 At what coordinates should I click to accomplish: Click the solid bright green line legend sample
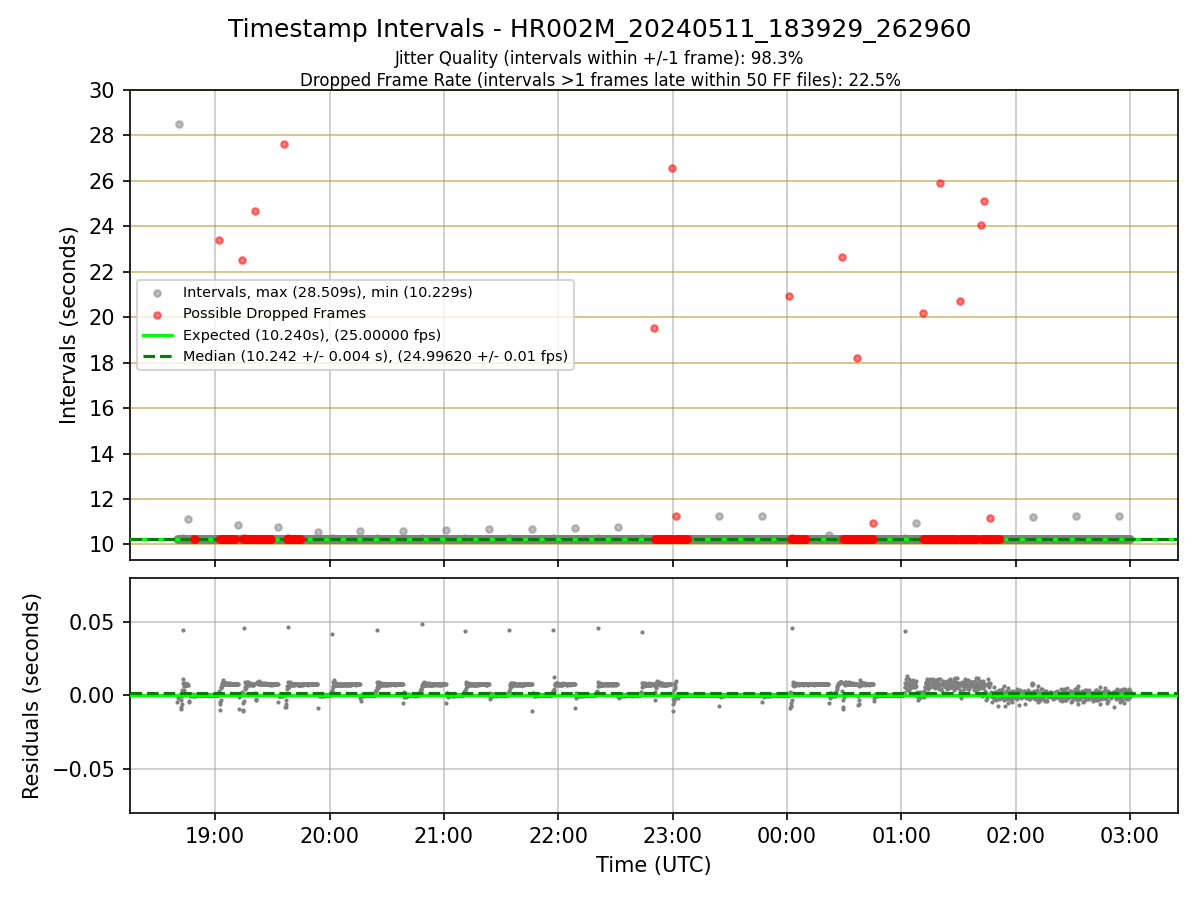(157, 335)
